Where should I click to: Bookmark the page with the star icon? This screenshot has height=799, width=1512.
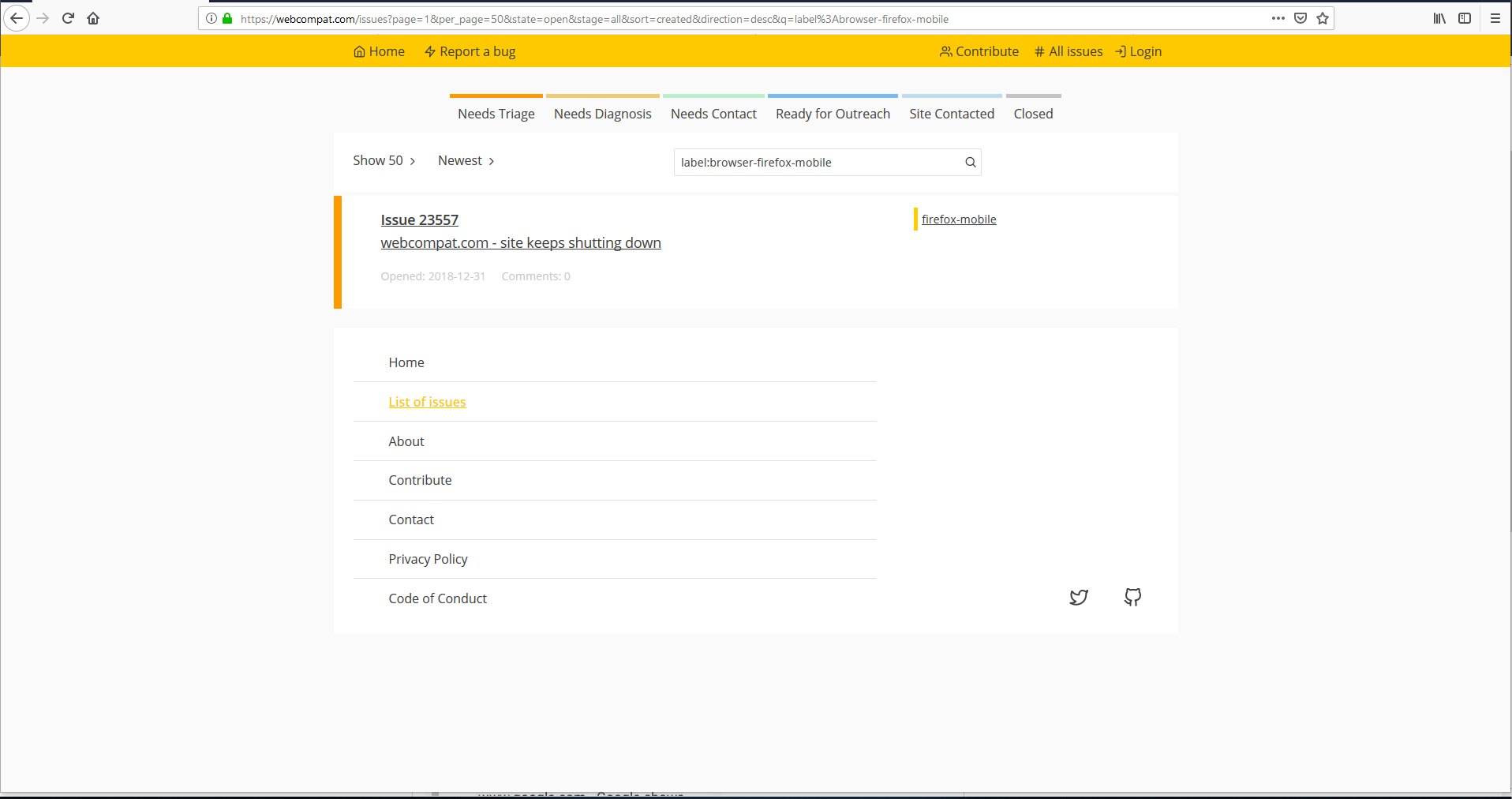click(x=1323, y=18)
